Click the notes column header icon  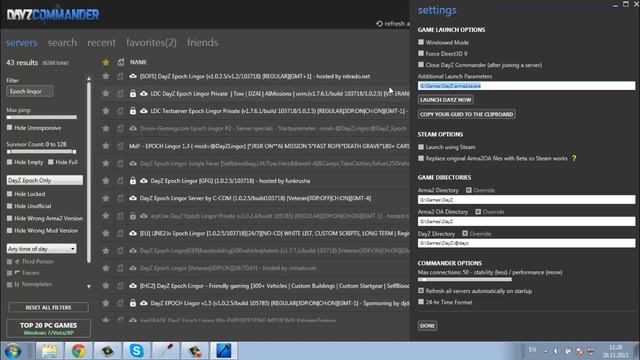point(121,62)
